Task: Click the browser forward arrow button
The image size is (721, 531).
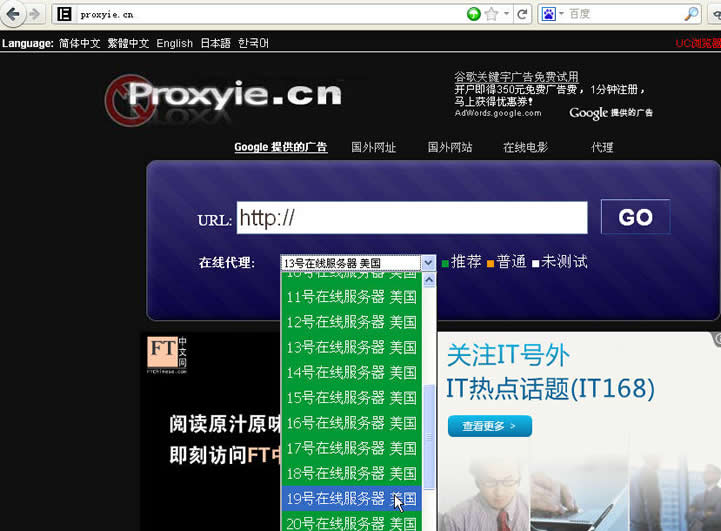Action: [x=34, y=14]
